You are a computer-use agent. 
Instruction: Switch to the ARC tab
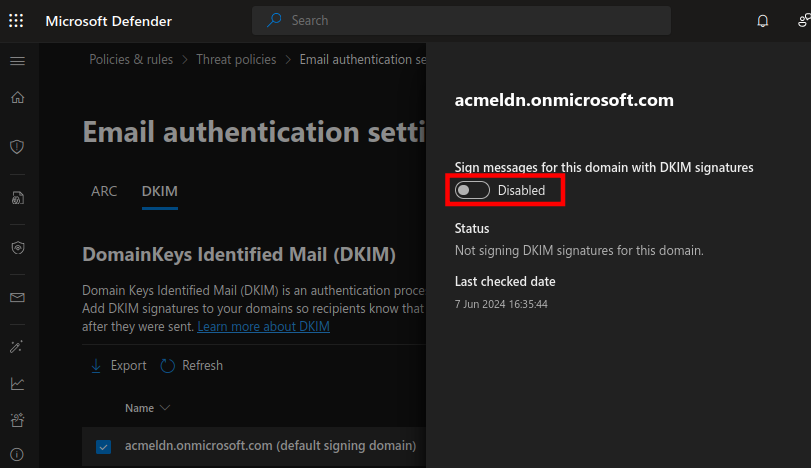(x=104, y=191)
